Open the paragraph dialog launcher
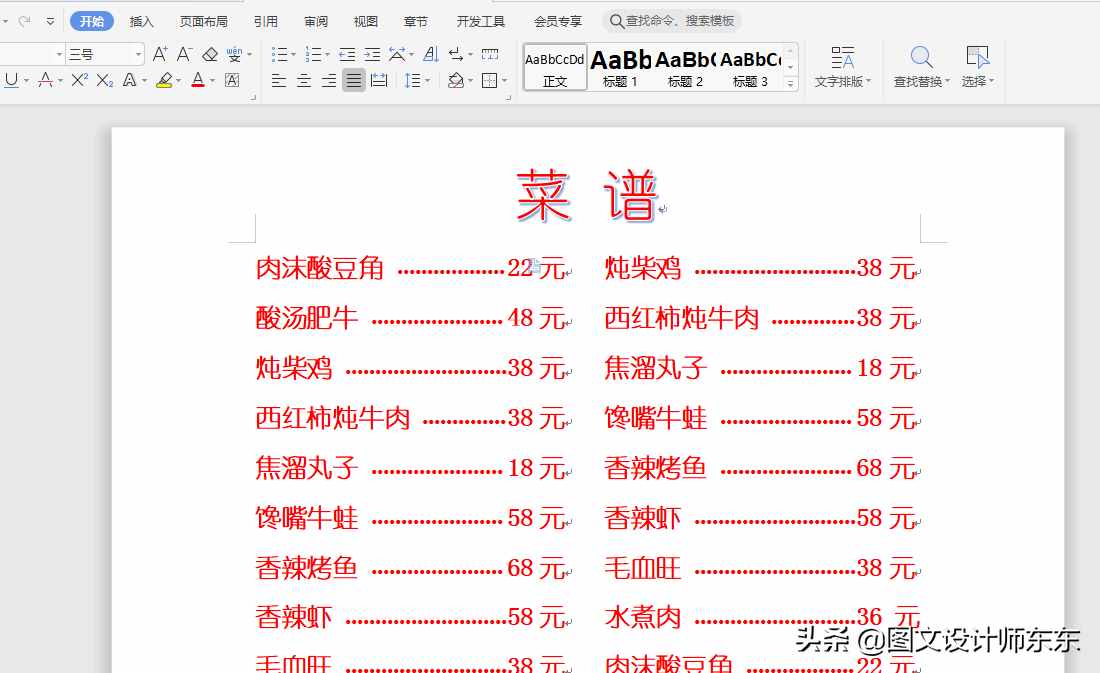The height and width of the screenshot is (673, 1100). [x=509, y=98]
